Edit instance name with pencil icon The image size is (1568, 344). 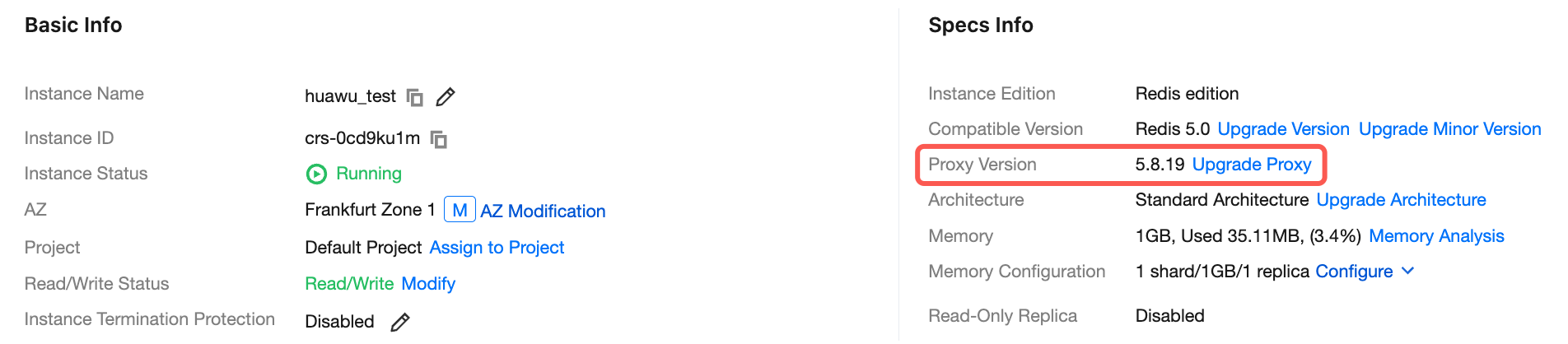(x=446, y=97)
